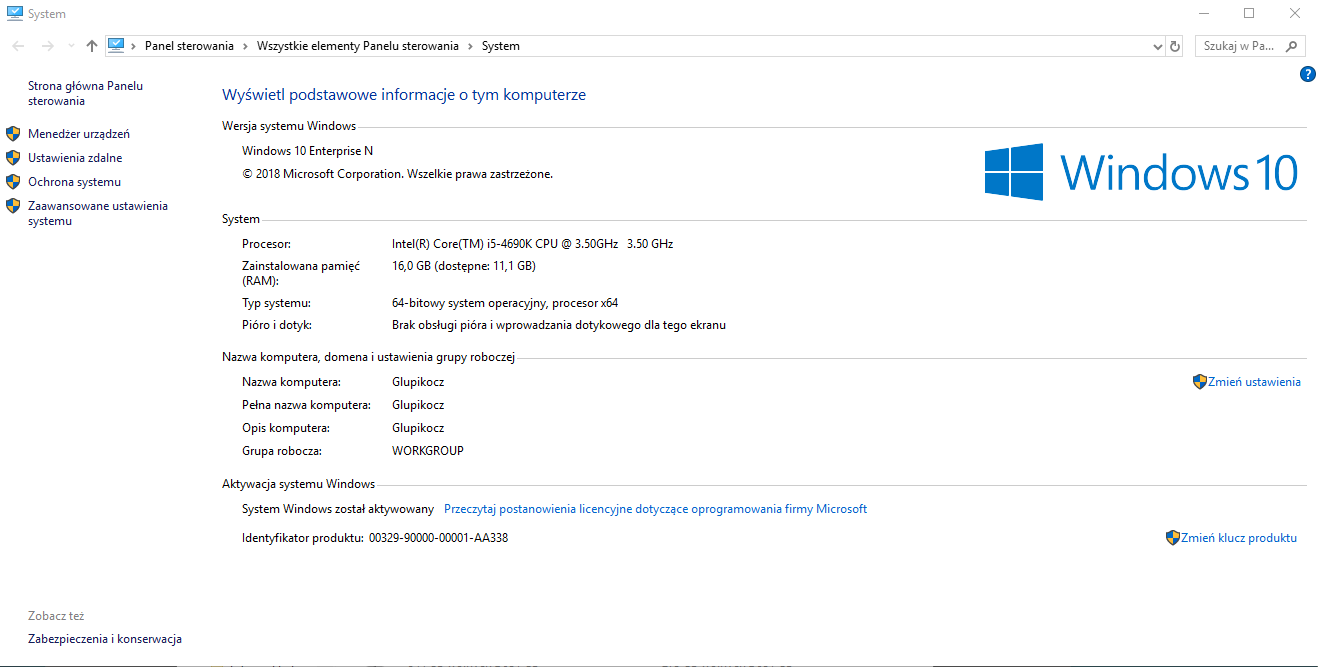Click the Up folder arrow icon
This screenshot has height=667, width=1318.
coord(92,46)
